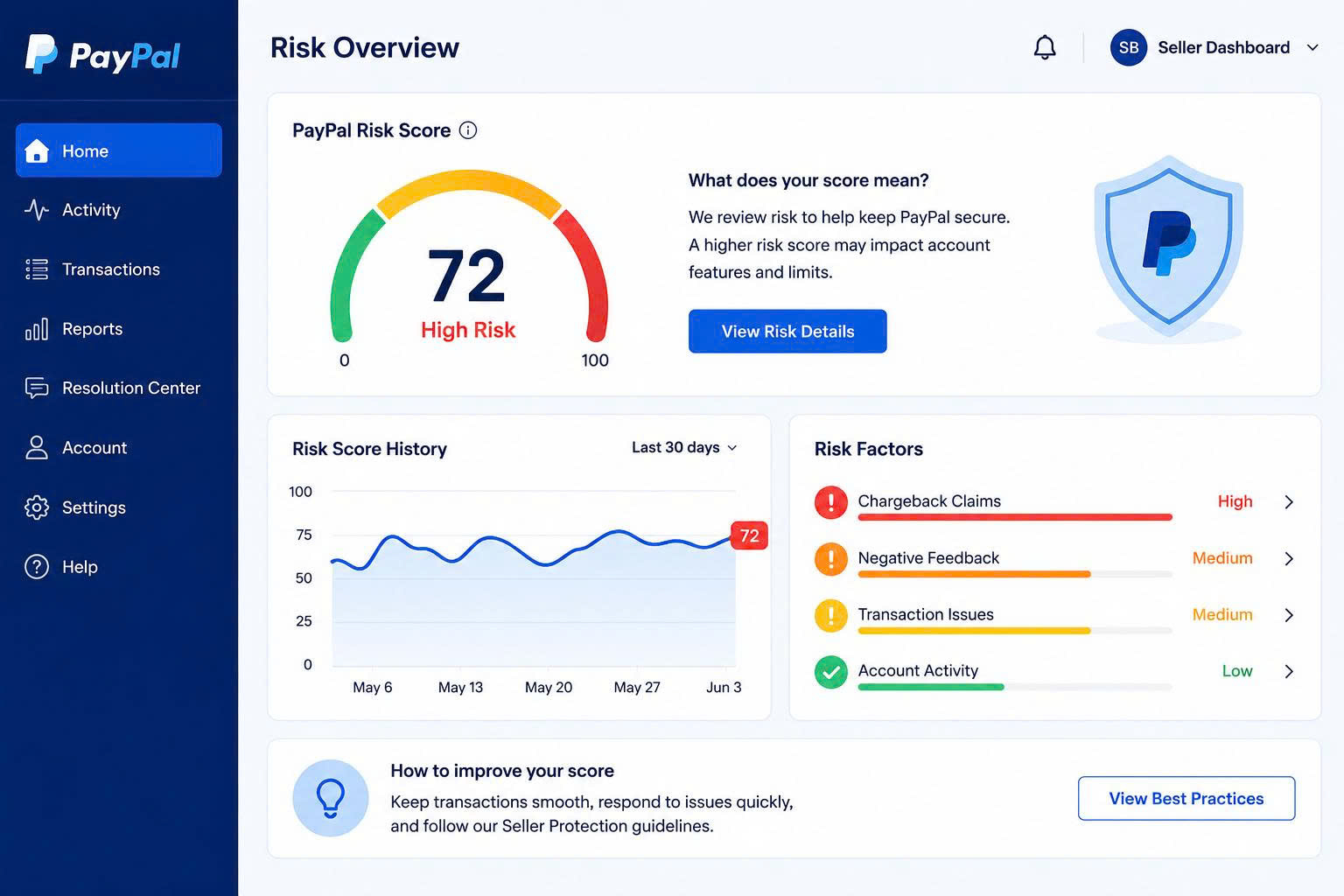Expand Transaction Issues row chevron
Screen dimensions: 1344x896
pyautogui.click(x=1289, y=615)
